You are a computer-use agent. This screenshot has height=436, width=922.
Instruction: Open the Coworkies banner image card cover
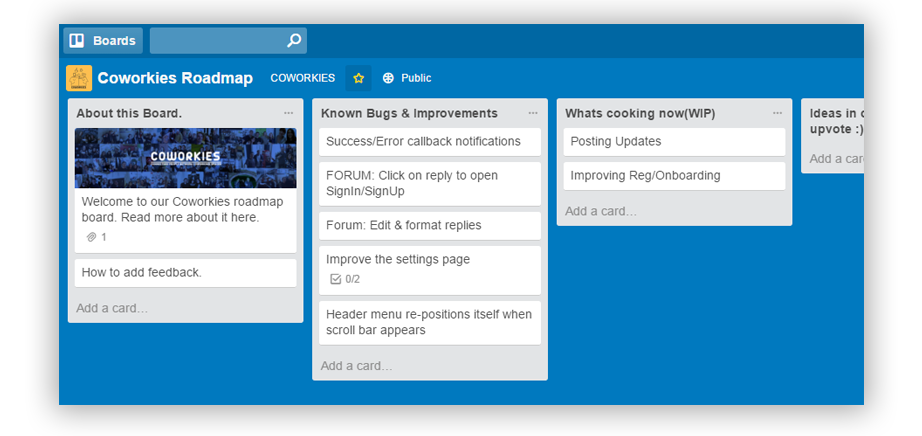tap(186, 158)
